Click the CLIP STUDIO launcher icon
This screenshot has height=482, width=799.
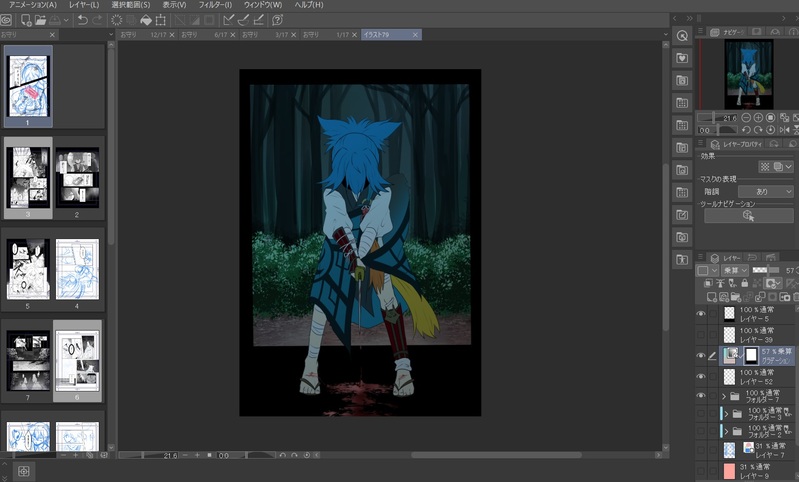[x=7, y=20]
